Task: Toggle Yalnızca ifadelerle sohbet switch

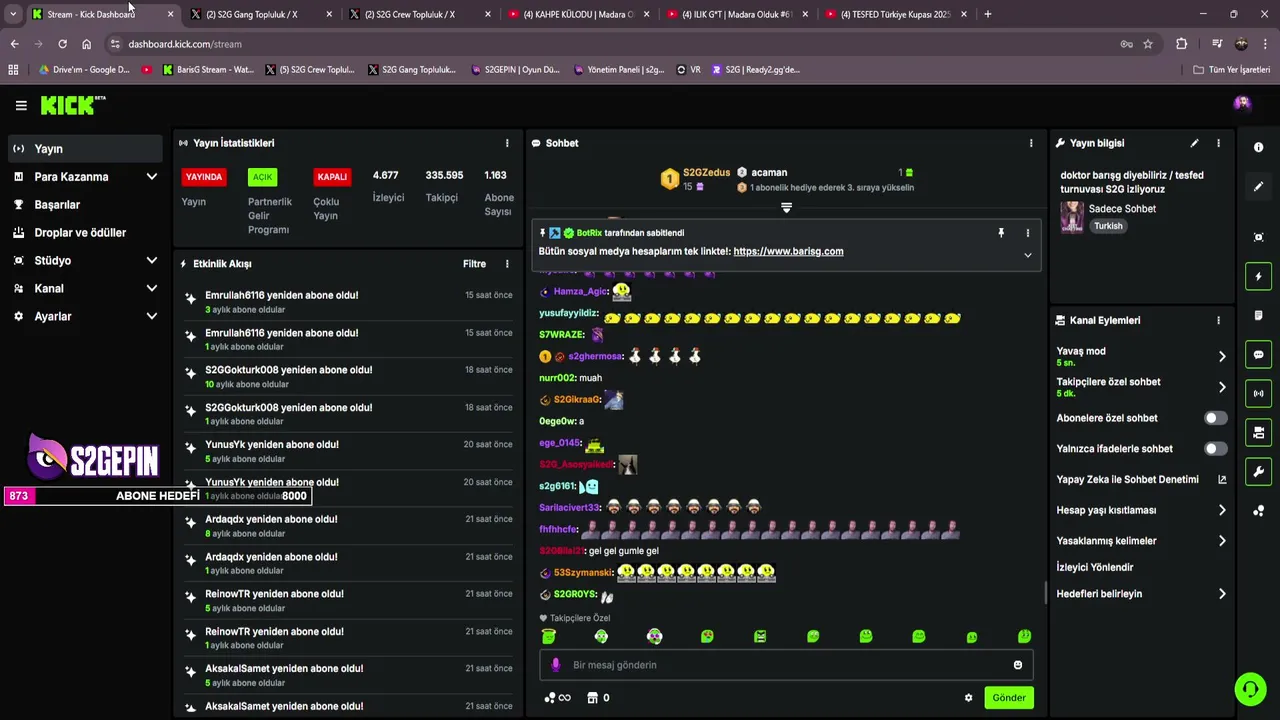Action: (1215, 449)
